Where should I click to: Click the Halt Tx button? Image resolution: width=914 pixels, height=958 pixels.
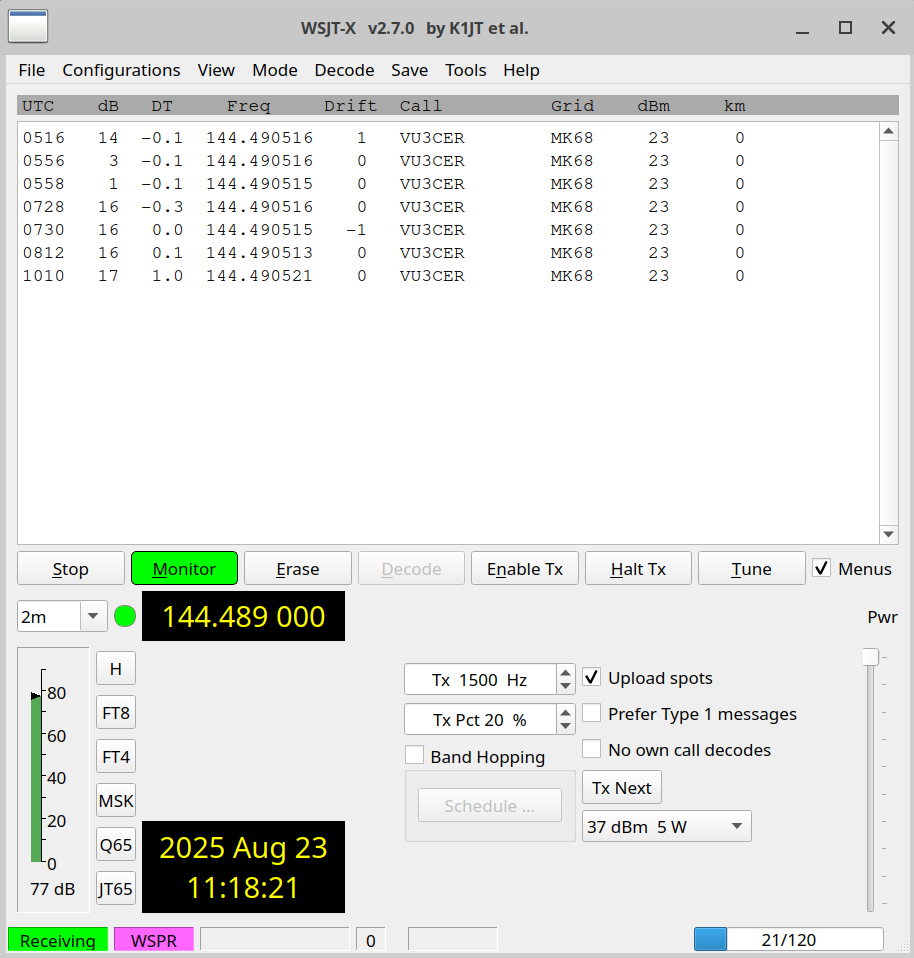pos(638,569)
